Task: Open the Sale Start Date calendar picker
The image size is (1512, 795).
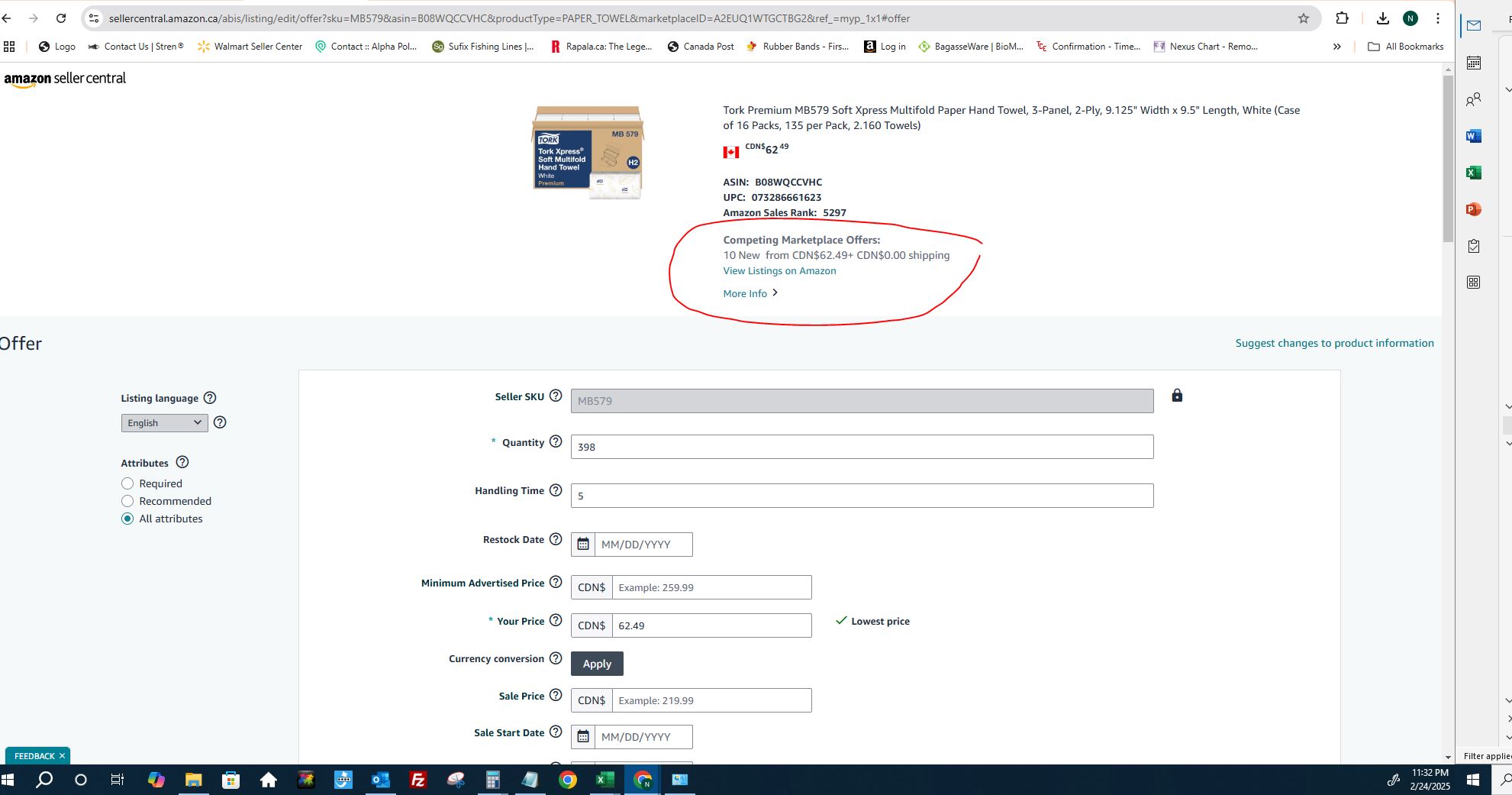Action: 583,737
